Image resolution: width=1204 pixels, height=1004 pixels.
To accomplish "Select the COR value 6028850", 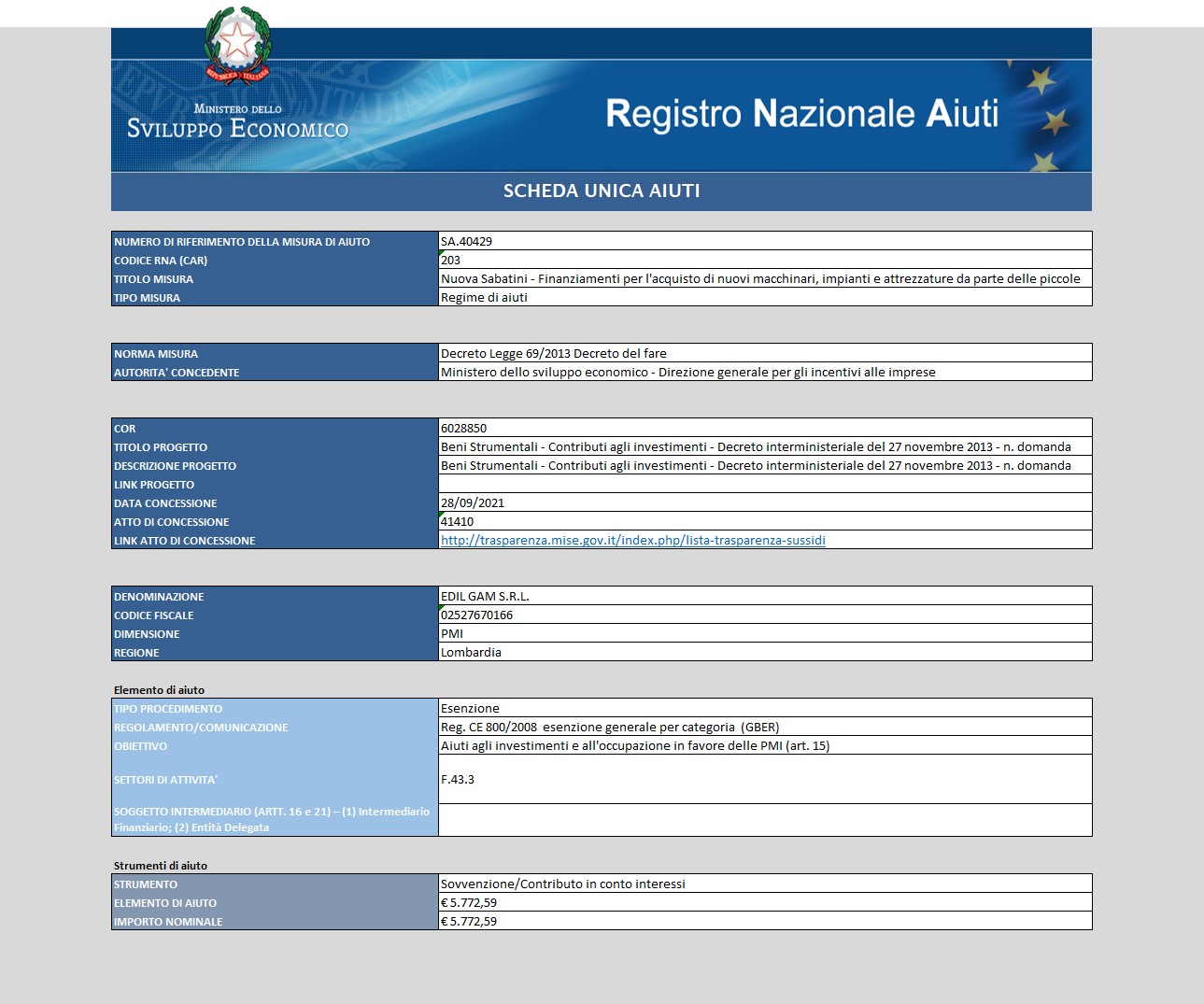I will (x=765, y=428).
